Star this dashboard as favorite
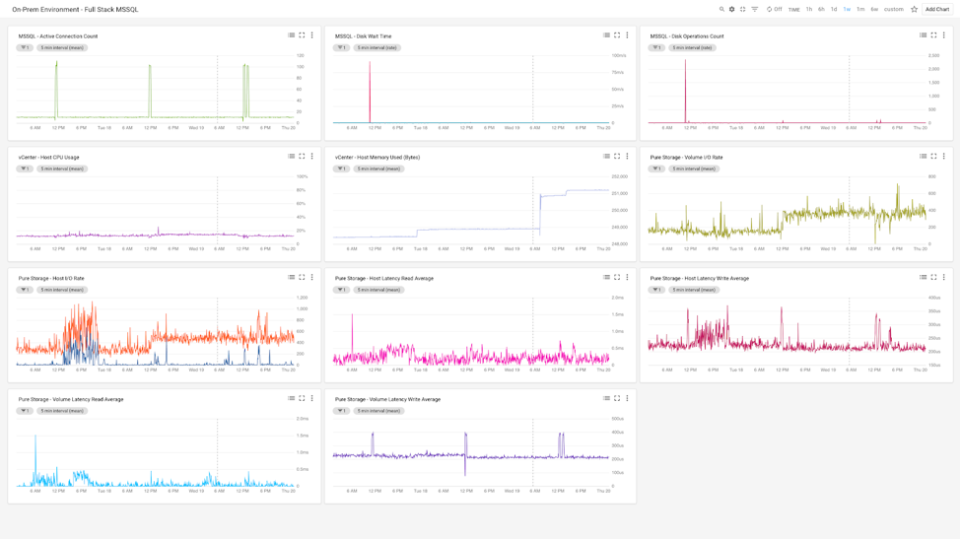Viewport: 960px width, 539px height. [914, 9]
